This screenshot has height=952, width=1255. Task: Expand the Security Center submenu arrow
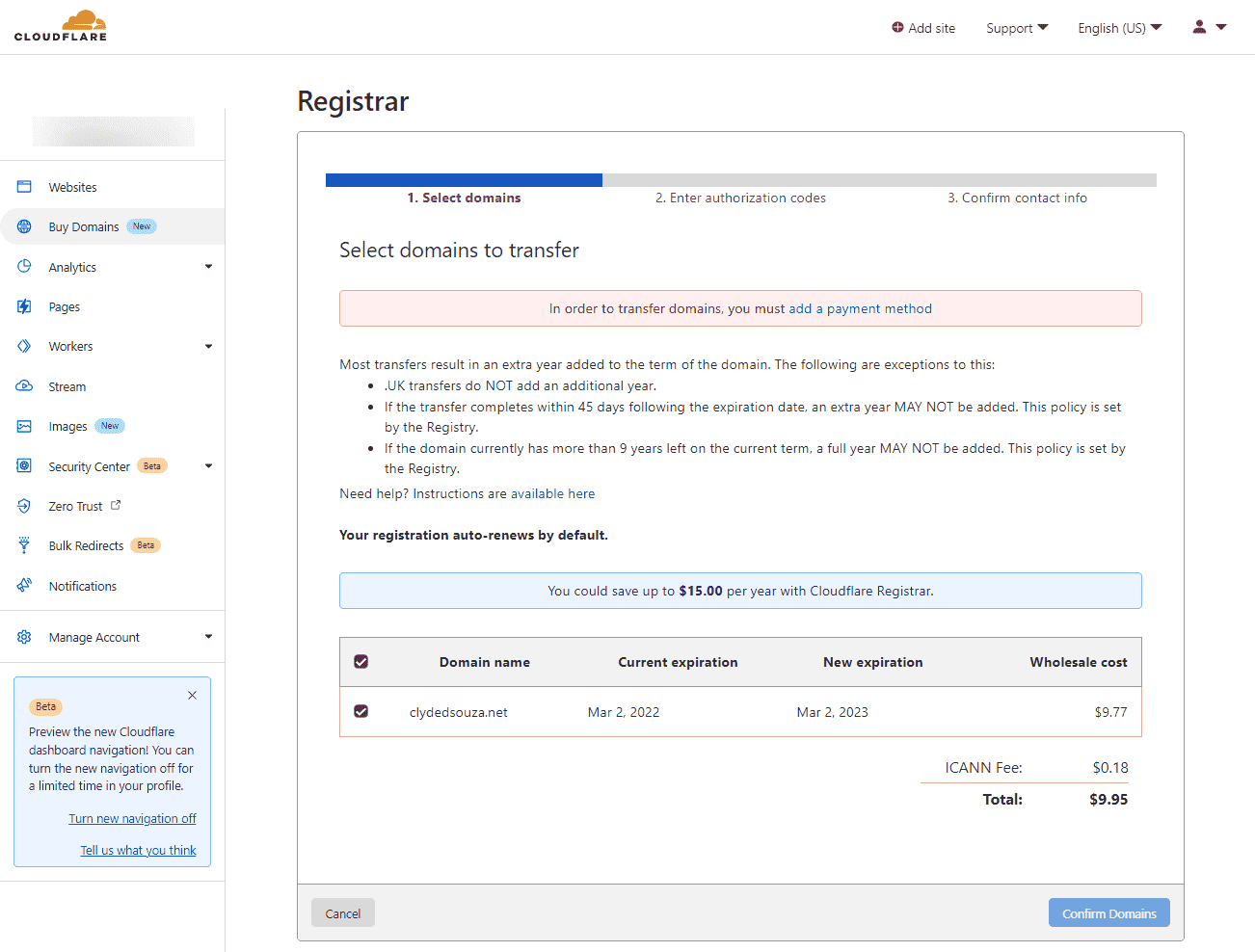(208, 466)
